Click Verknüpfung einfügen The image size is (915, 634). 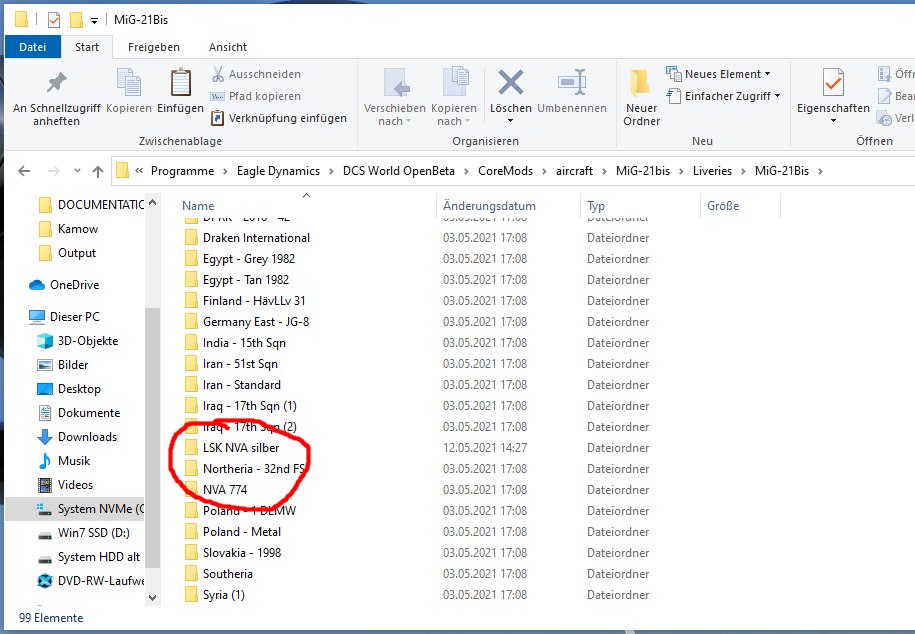279,118
